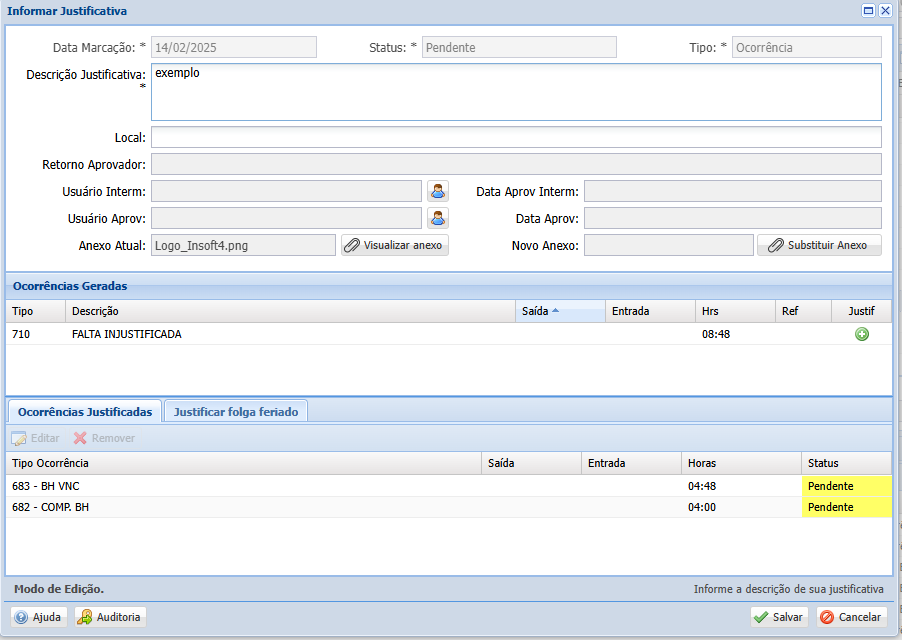This screenshot has width=902, height=640.
Task: Select the 683 - BH VNC row
Action: coord(449,486)
